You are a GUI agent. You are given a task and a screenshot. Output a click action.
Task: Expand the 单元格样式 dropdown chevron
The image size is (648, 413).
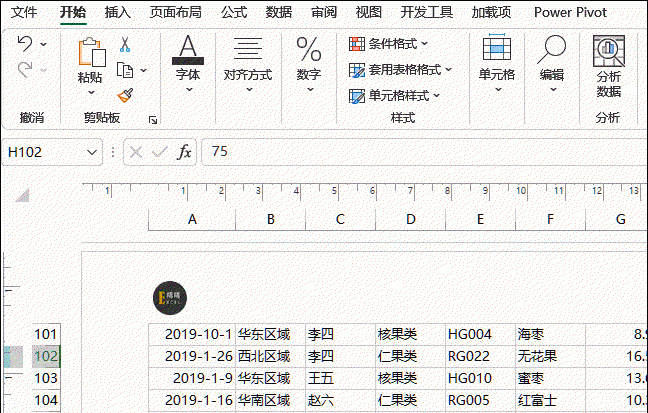click(x=436, y=96)
